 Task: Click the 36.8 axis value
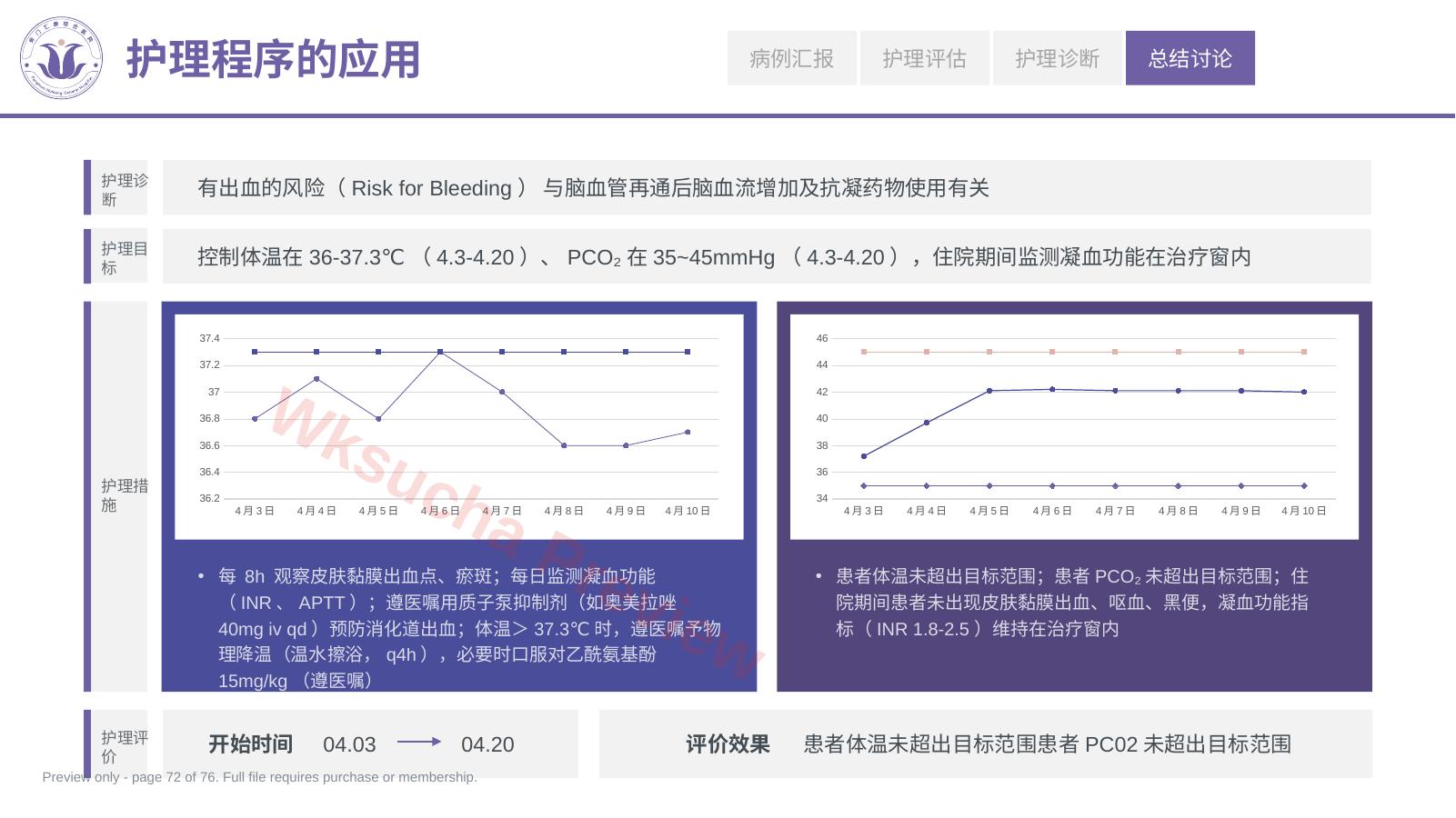[x=209, y=418]
